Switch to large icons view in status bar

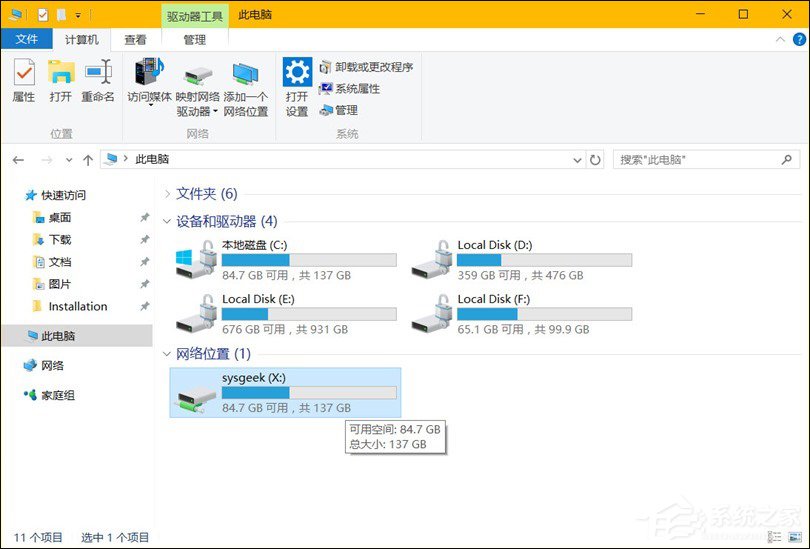click(x=795, y=538)
